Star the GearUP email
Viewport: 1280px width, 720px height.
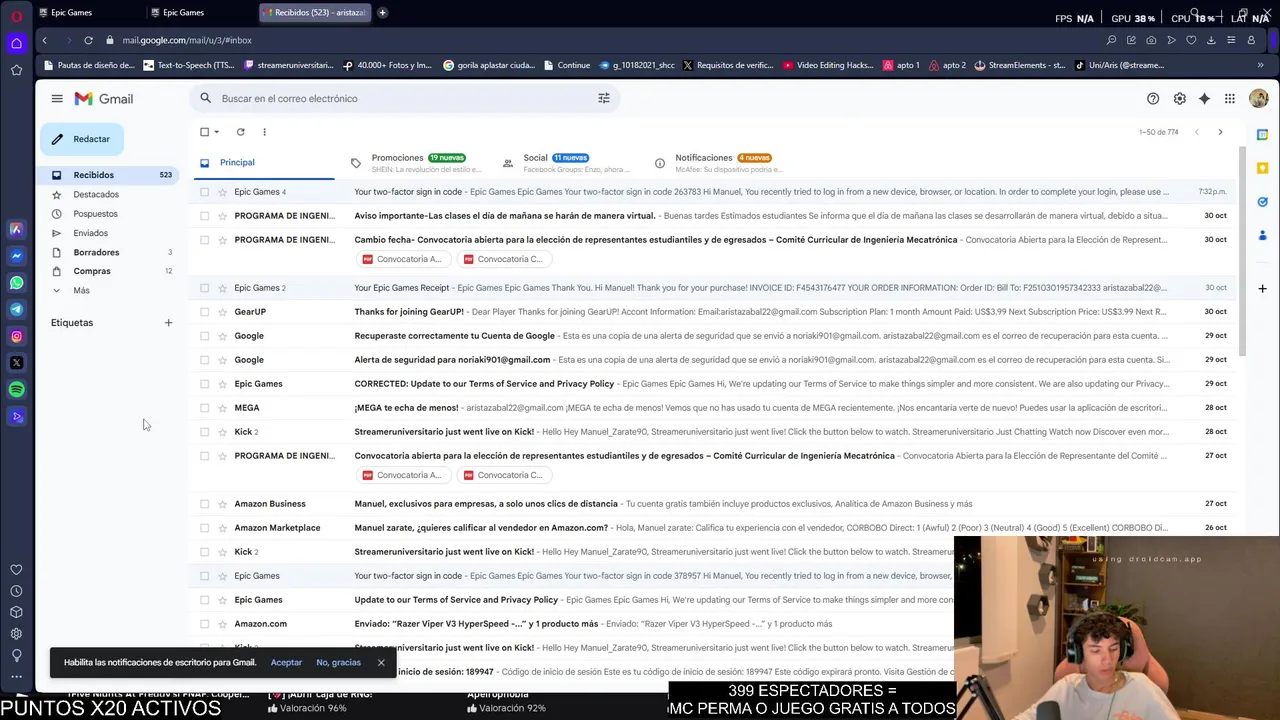(223, 312)
